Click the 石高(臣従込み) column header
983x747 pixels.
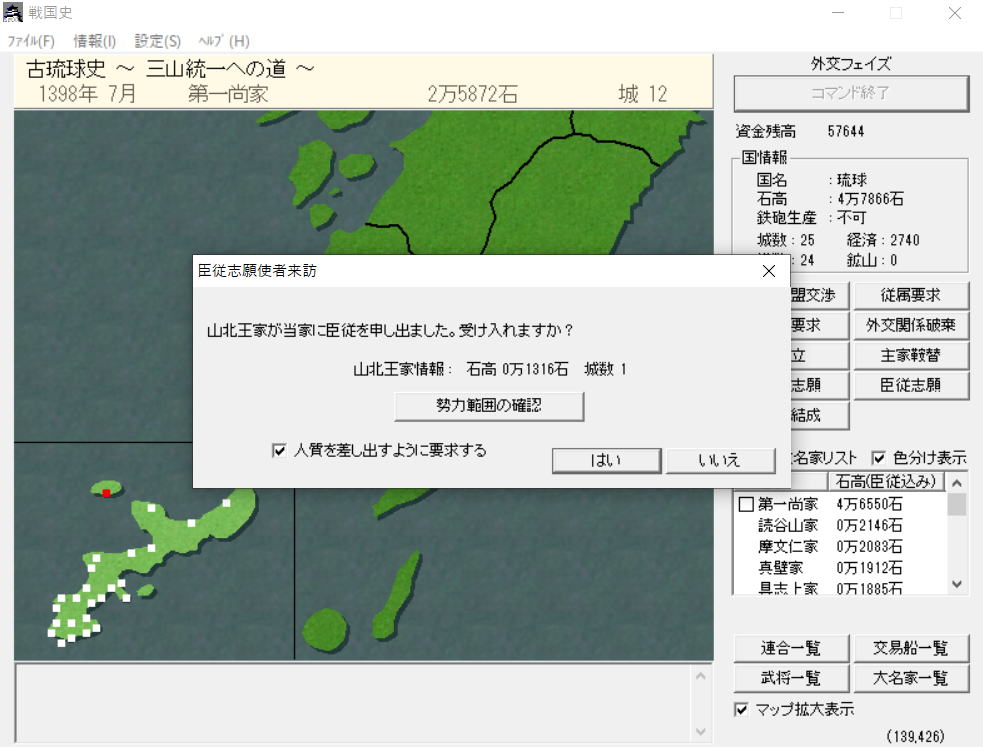(x=886, y=482)
